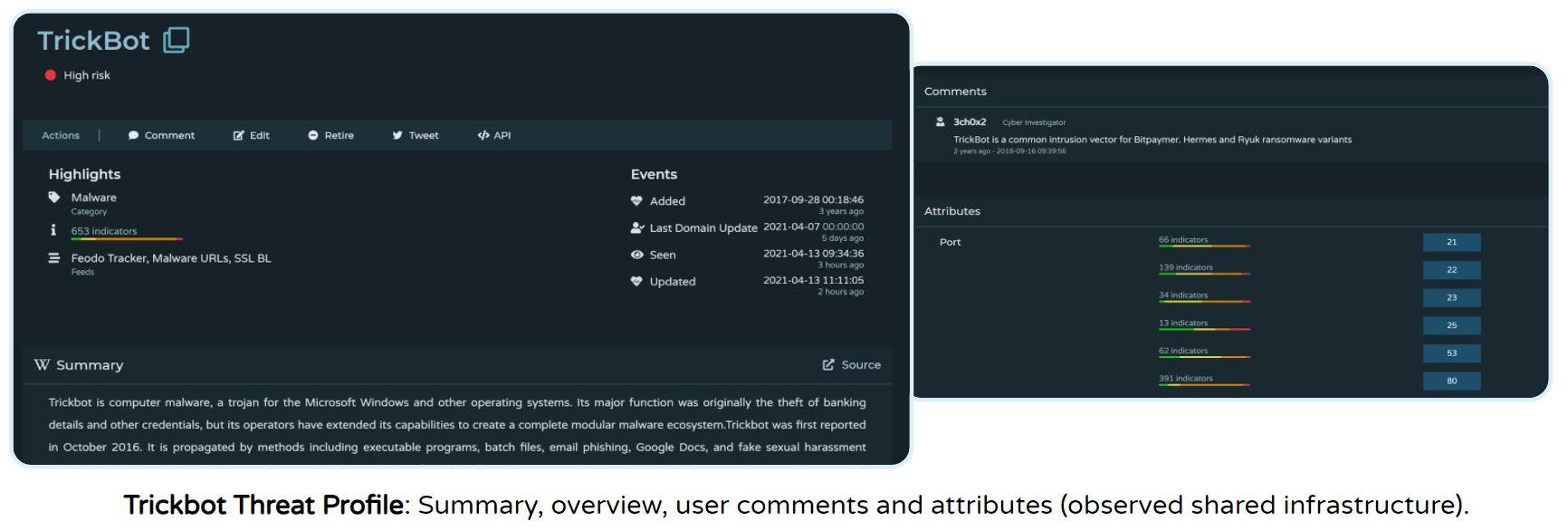Image resolution: width=1568 pixels, height=531 pixels.
Task: Click the Comments section heading
Action: (x=955, y=92)
